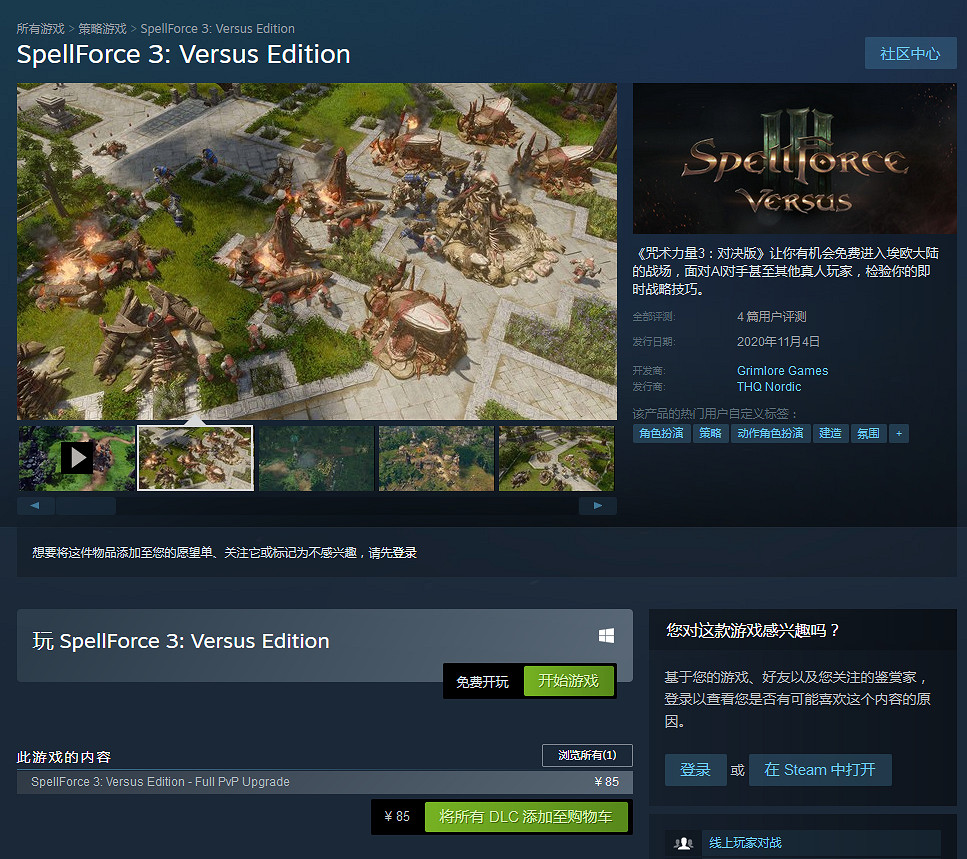Open 策略游戏 breadcrumb category
Screen dimensions: 967x859
(x=102, y=29)
